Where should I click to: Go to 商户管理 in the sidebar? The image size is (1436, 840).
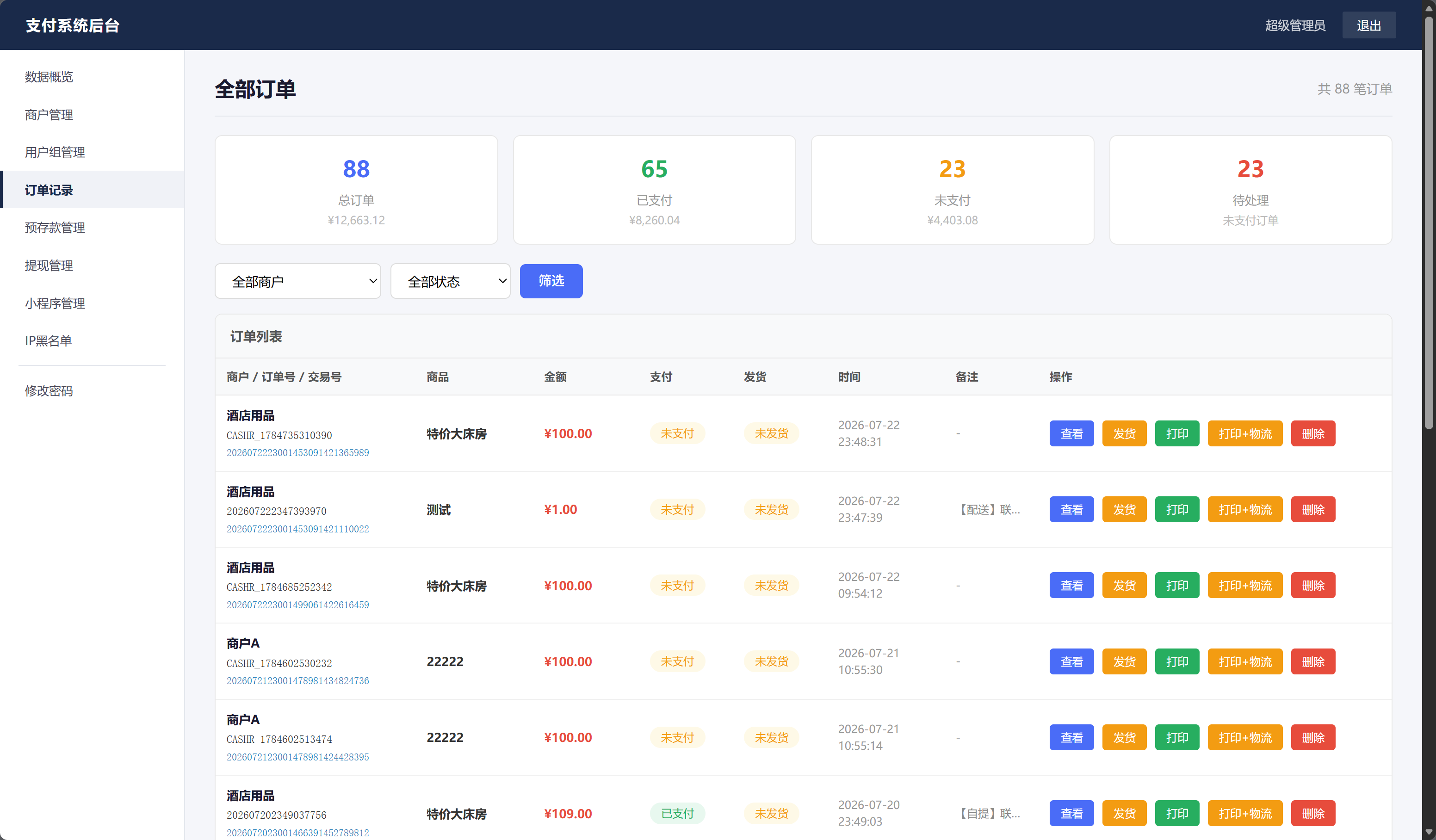tap(49, 115)
